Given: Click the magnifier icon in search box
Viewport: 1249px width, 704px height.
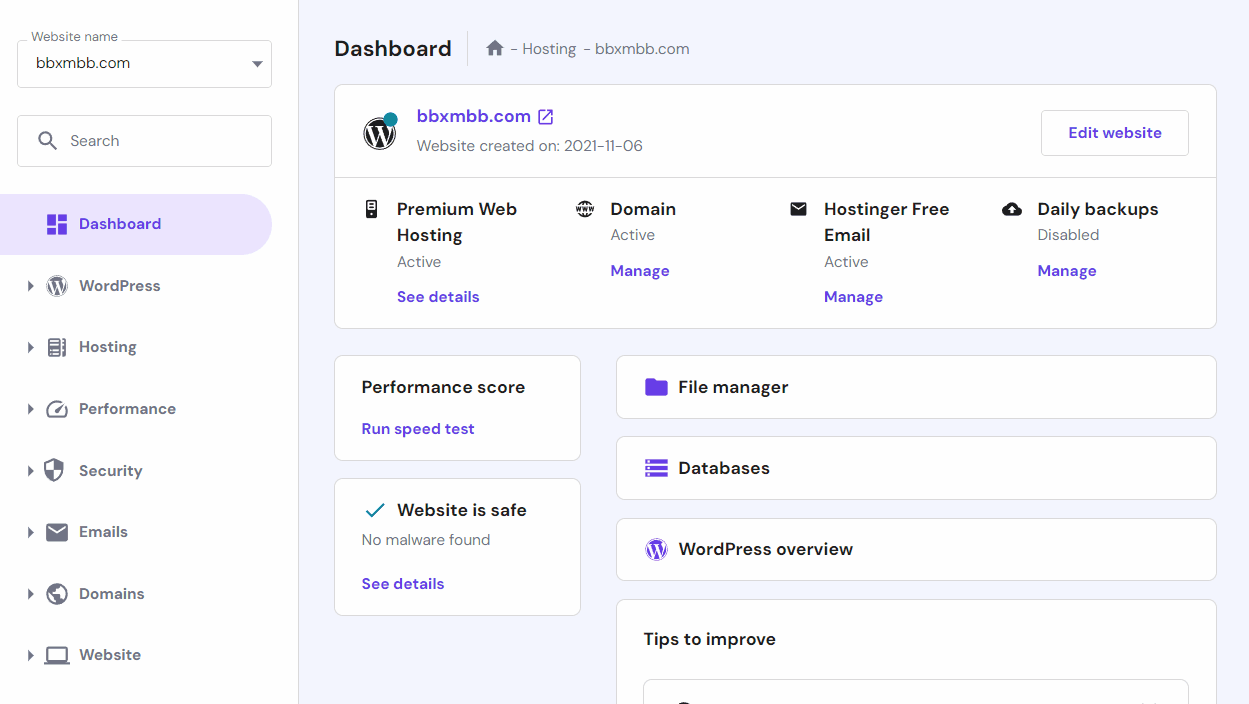Looking at the screenshot, I should [x=47, y=141].
